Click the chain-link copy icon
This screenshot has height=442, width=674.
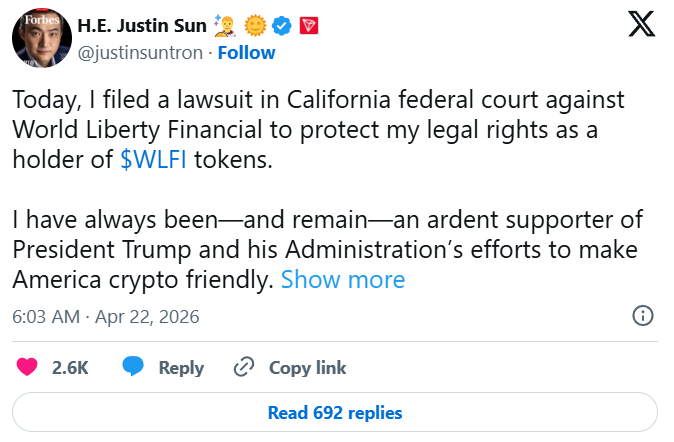pyautogui.click(x=243, y=368)
